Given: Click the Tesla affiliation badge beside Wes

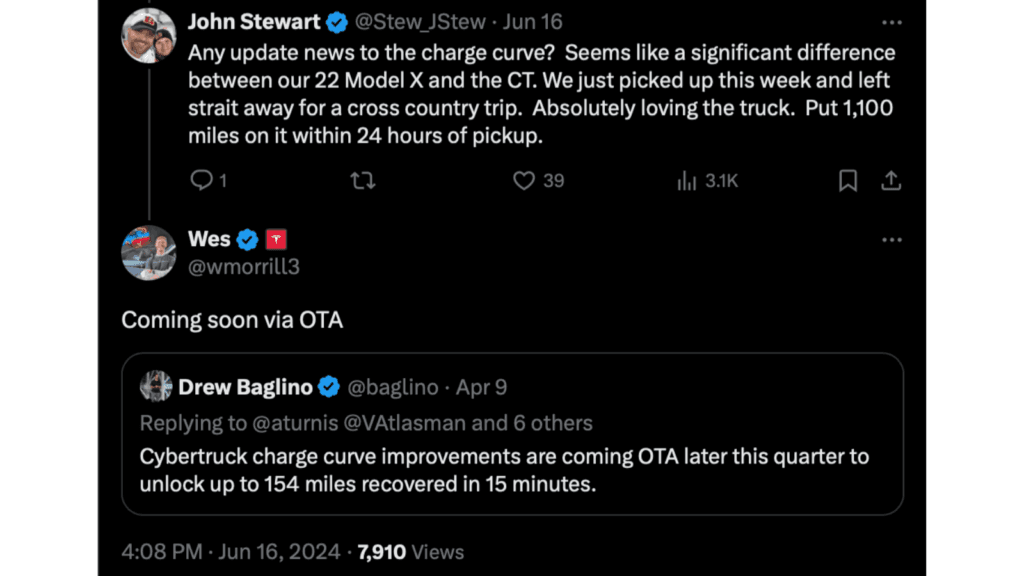Looking at the screenshot, I should click(277, 240).
